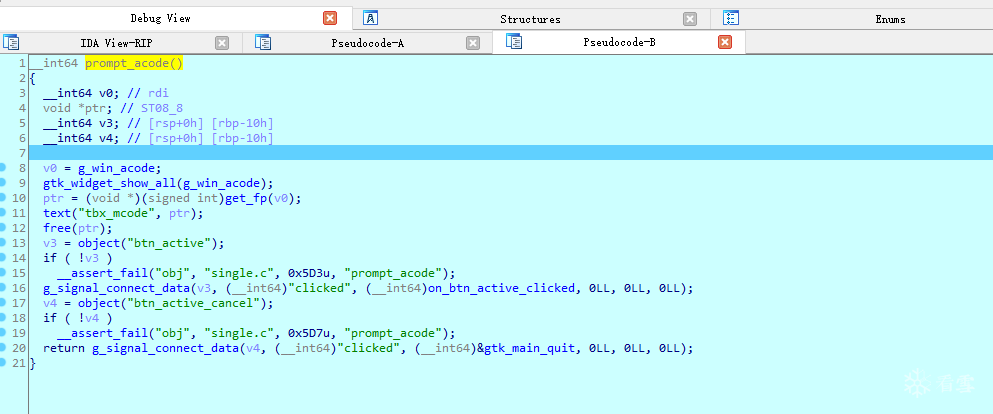Close the IDA View-RIP tab
The width and height of the screenshot is (993, 414).
pos(222,43)
